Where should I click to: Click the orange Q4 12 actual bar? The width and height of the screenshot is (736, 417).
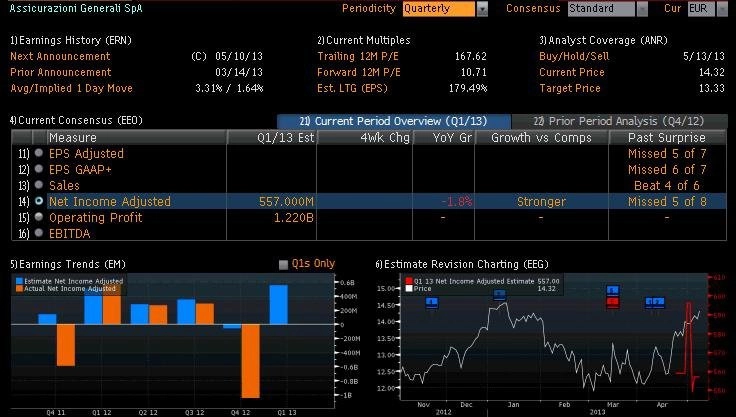(x=251, y=361)
